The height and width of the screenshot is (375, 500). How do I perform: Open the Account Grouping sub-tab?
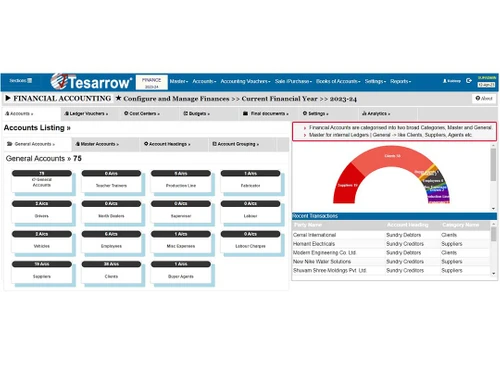pyautogui.click(x=242, y=144)
